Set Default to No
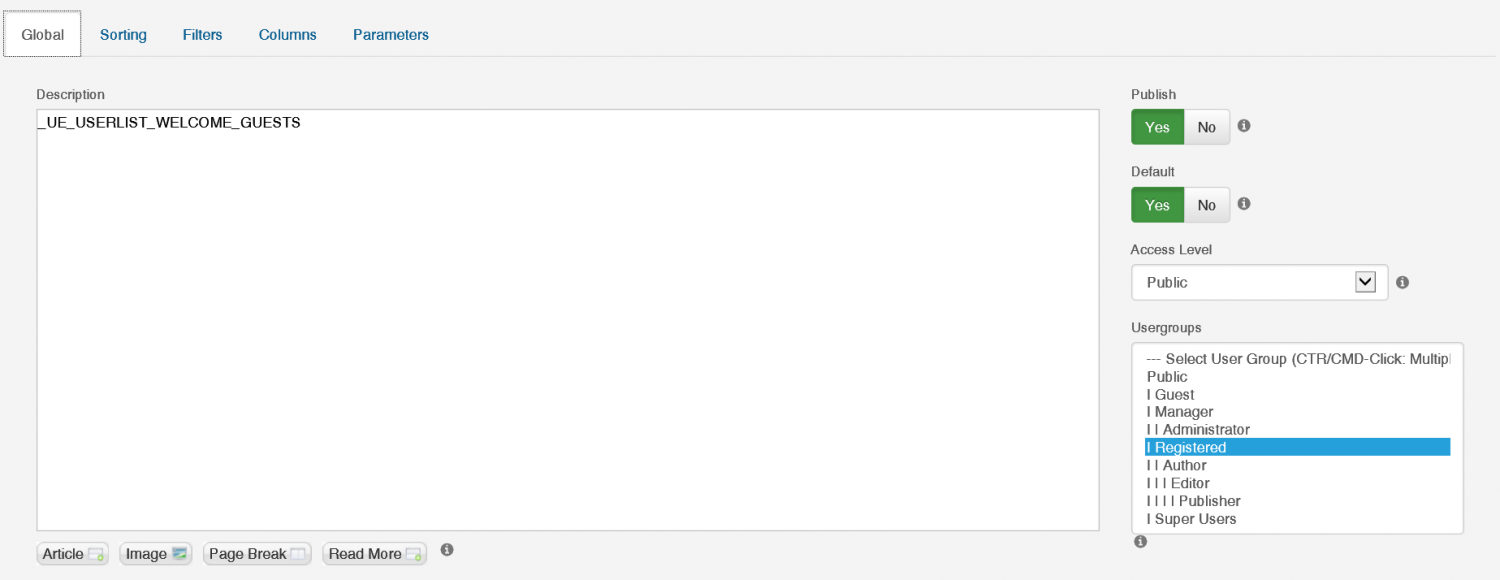Viewport: 1500px width, 580px height. [1207, 205]
